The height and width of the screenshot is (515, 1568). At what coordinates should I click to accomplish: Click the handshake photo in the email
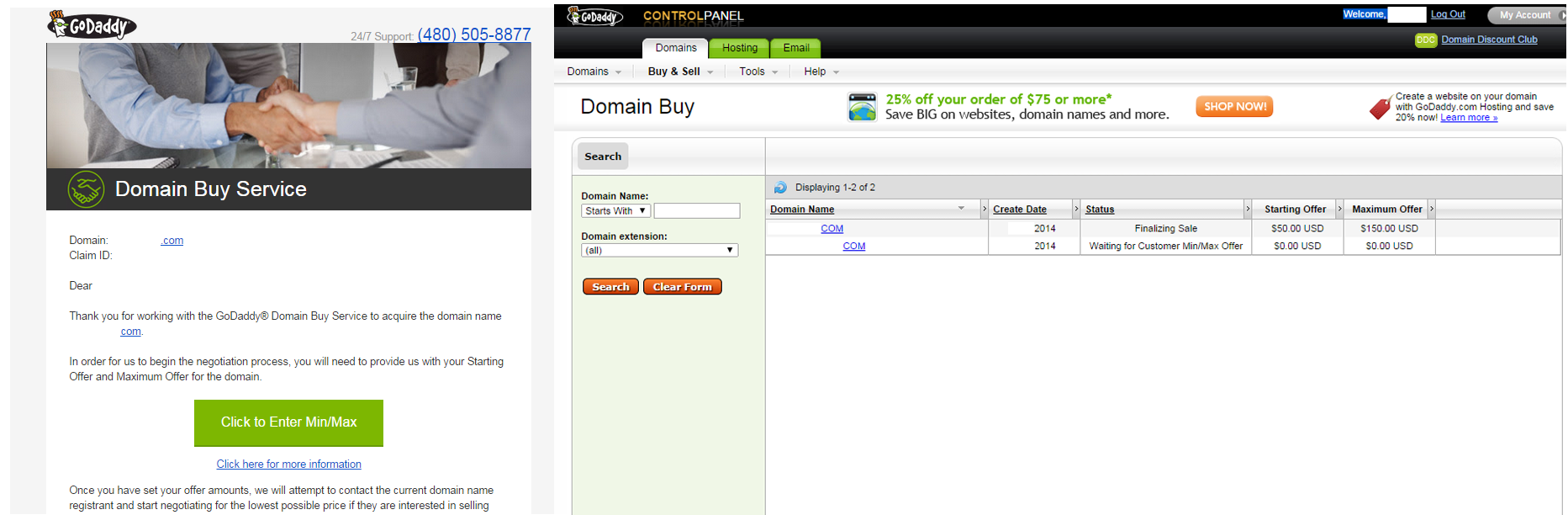coord(288,105)
